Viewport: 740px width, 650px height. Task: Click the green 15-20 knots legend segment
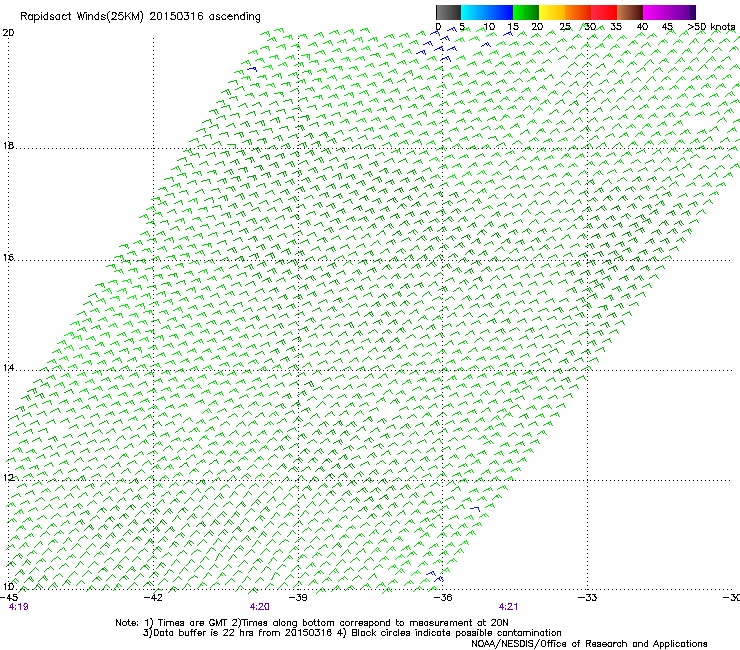[x=526, y=12]
